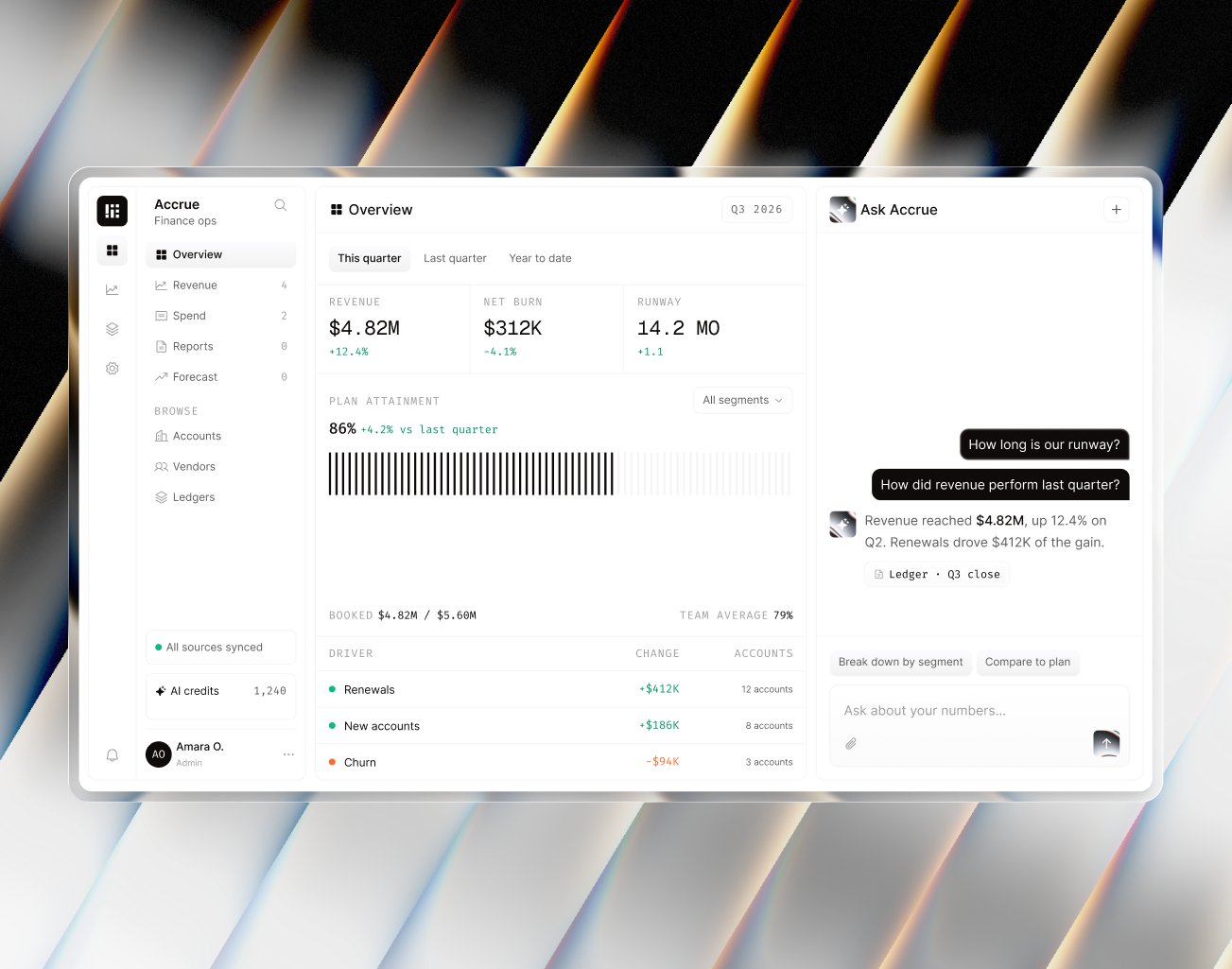Go to Forecast in sidebar
1232x969 pixels.
point(221,377)
